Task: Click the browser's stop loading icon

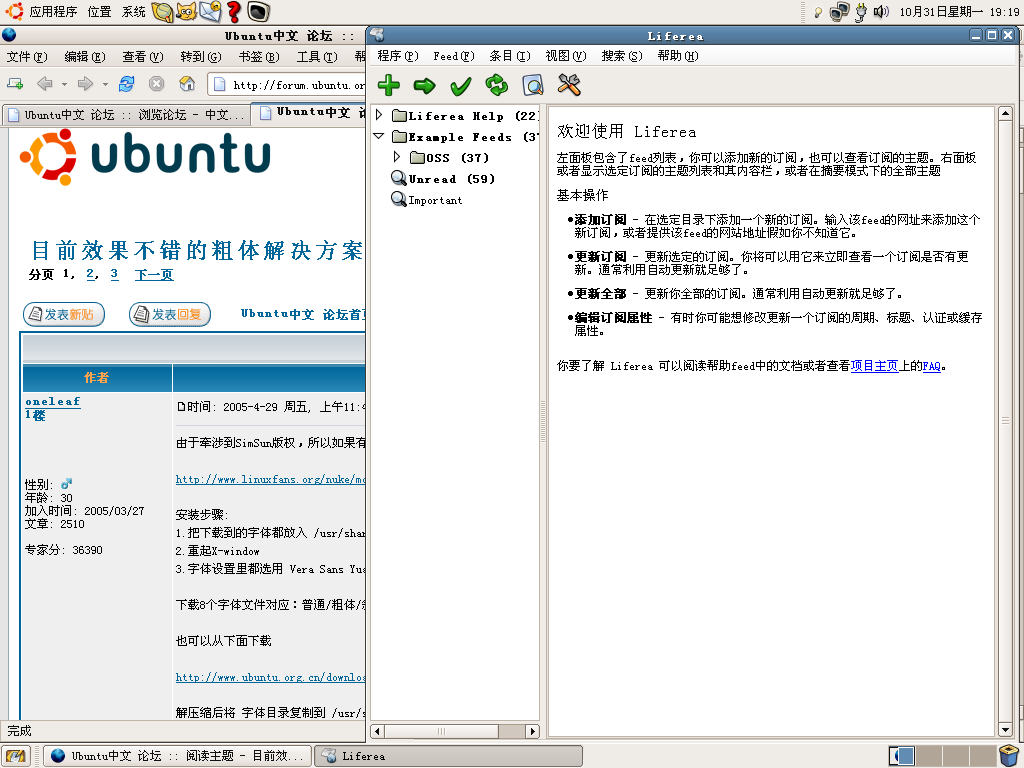Action: 156,84
